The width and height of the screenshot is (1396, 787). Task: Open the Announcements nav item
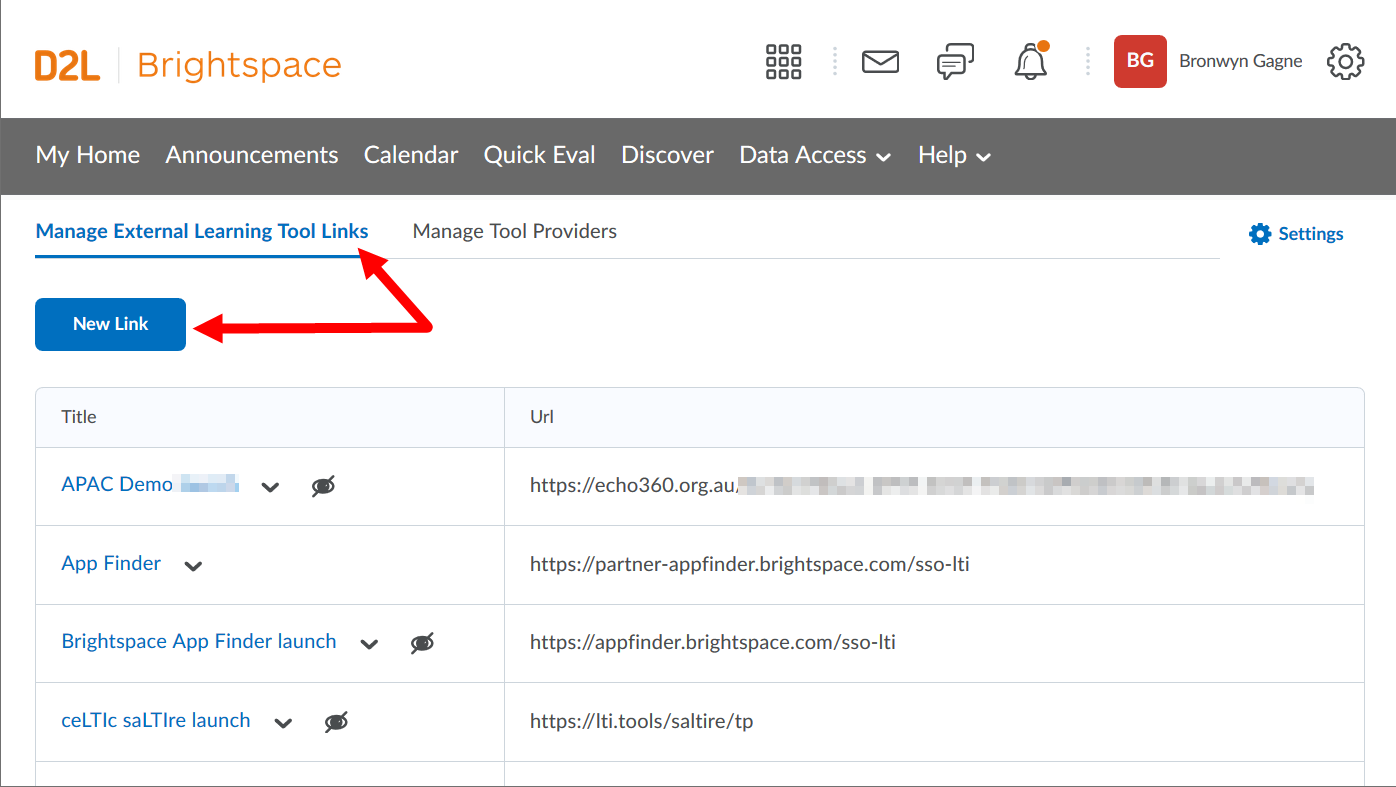pyautogui.click(x=252, y=155)
